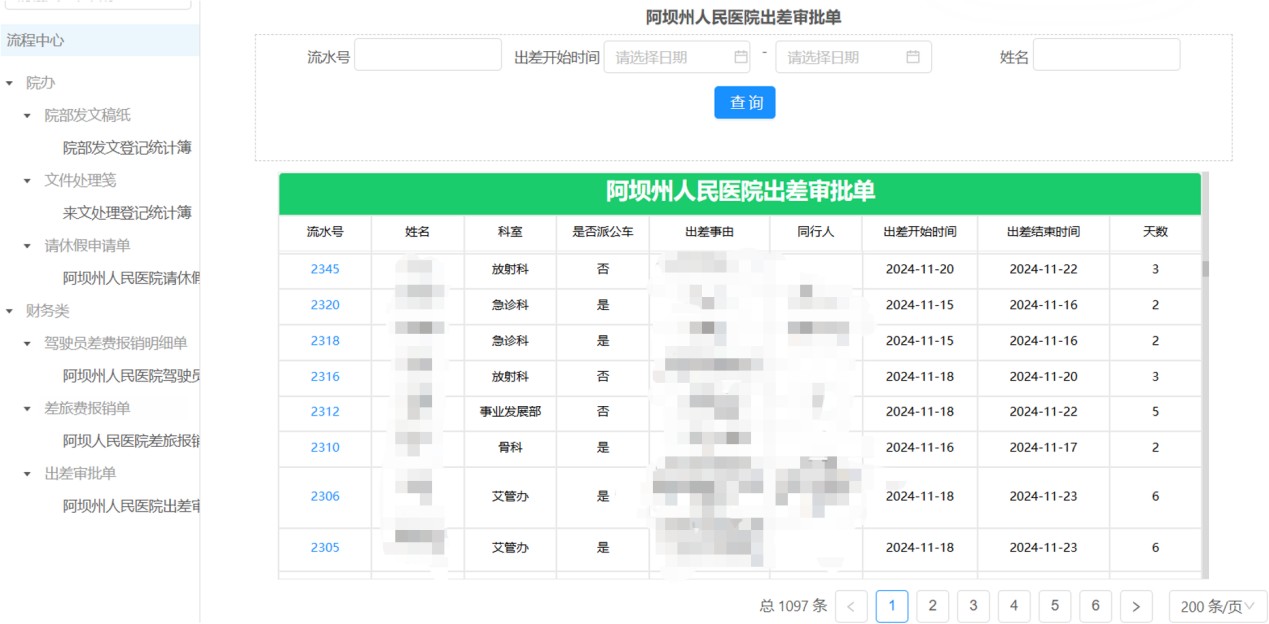
Task: Click the table vertical scrollbar thumb
Action: 1205,269
